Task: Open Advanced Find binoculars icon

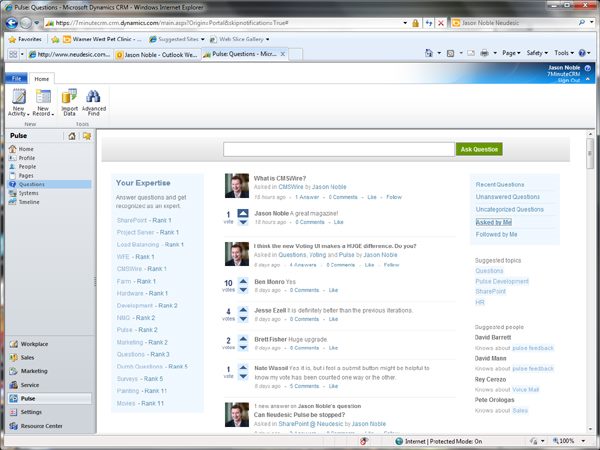Action: [x=93, y=102]
